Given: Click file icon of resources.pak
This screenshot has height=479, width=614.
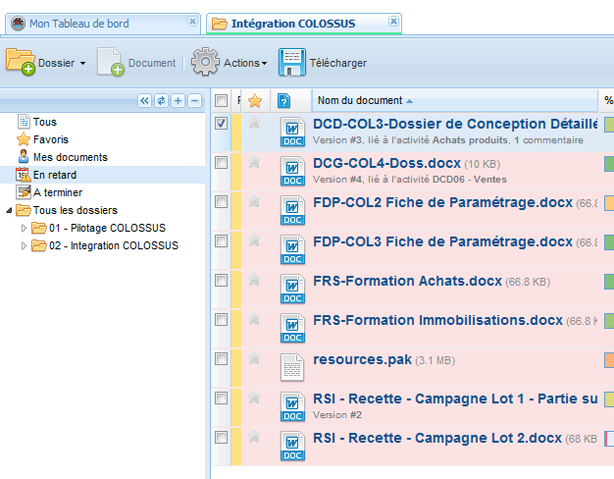Looking at the screenshot, I should 292,367.
